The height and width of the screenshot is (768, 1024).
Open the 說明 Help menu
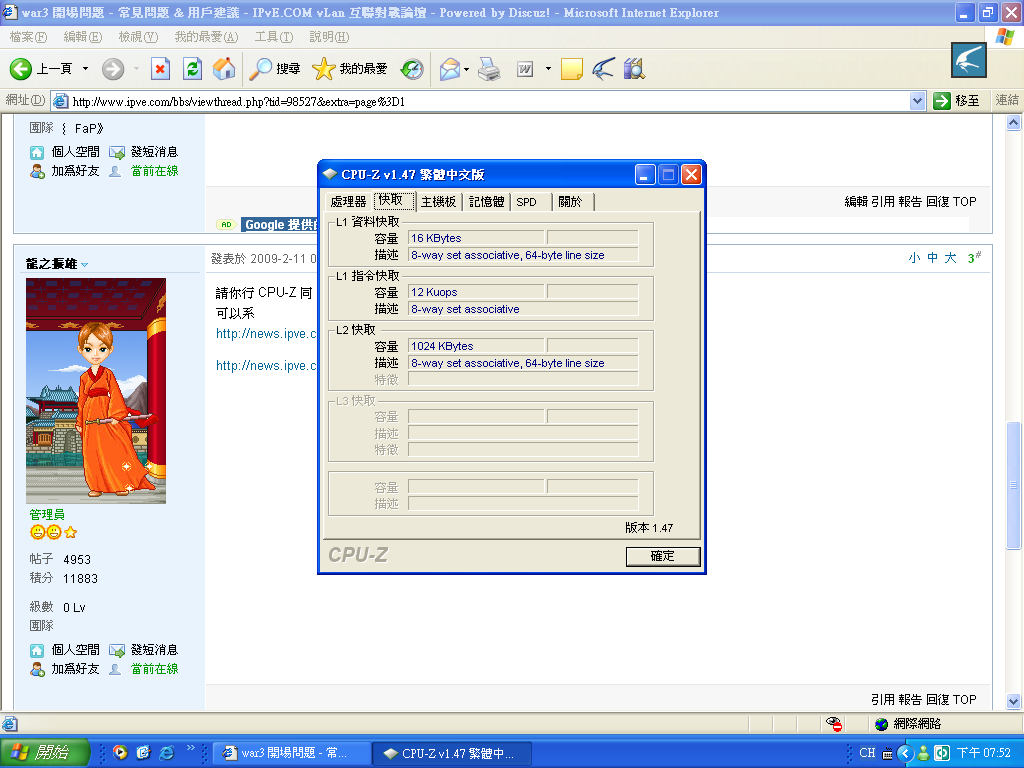coord(329,37)
